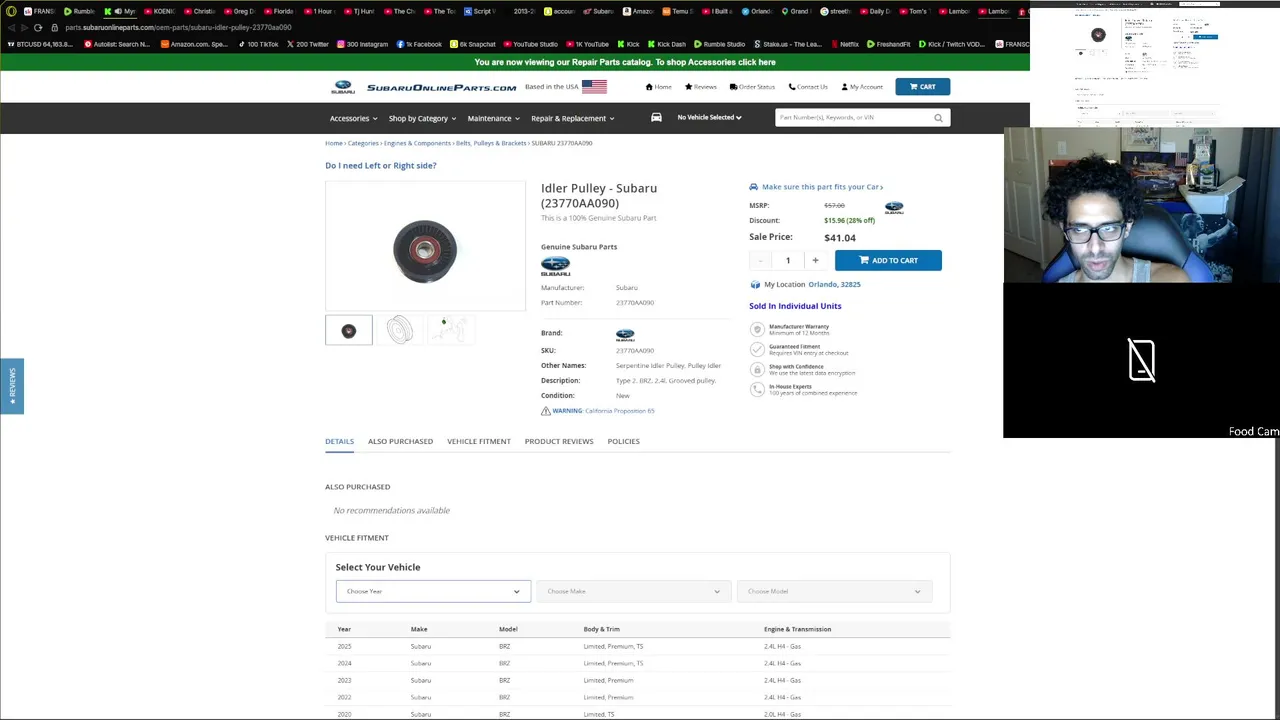The image size is (1280, 720).
Task: Switch to the Also Purchased tab
Action: point(400,441)
